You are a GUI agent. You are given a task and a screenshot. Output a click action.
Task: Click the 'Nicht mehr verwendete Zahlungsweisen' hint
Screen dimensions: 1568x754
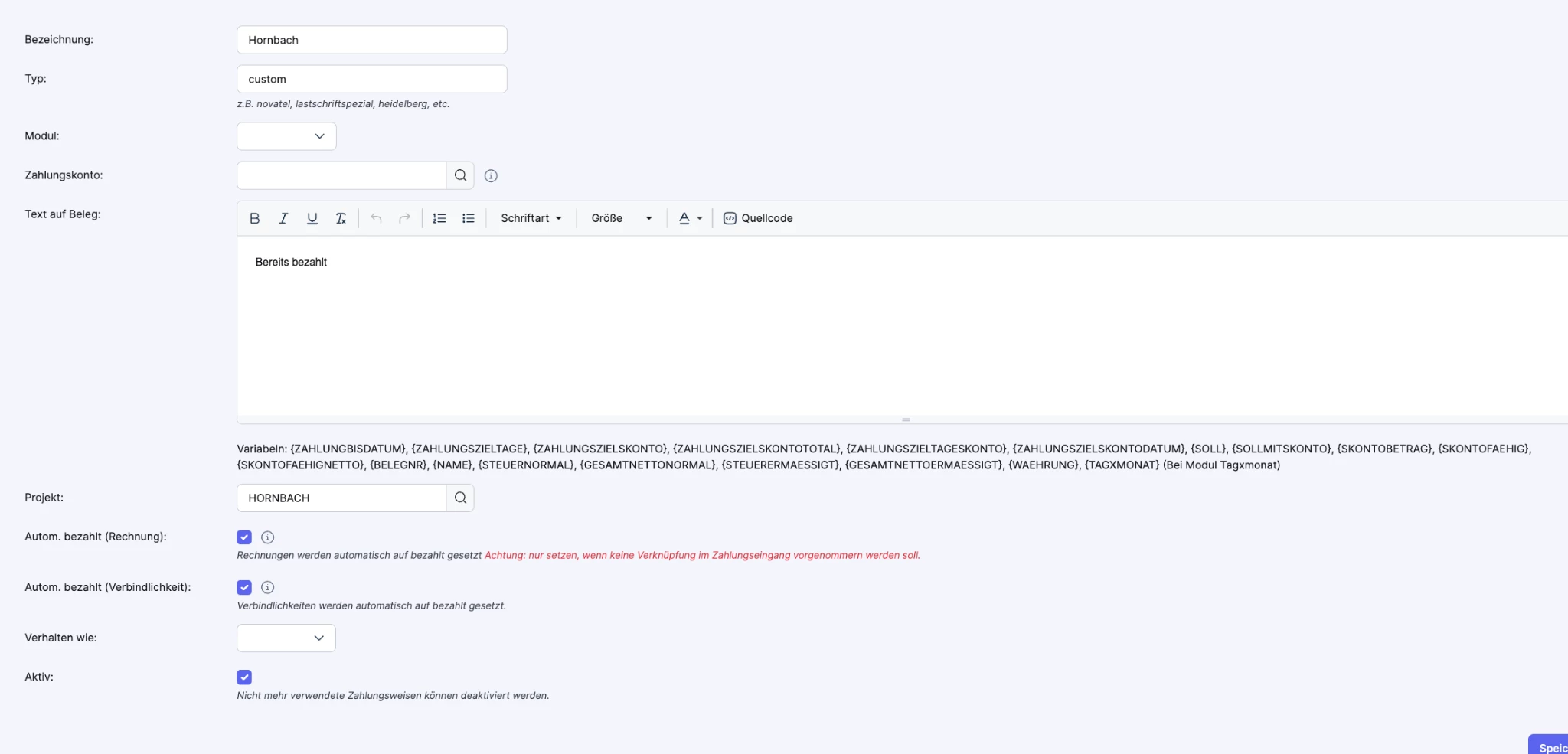tap(393, 696)
